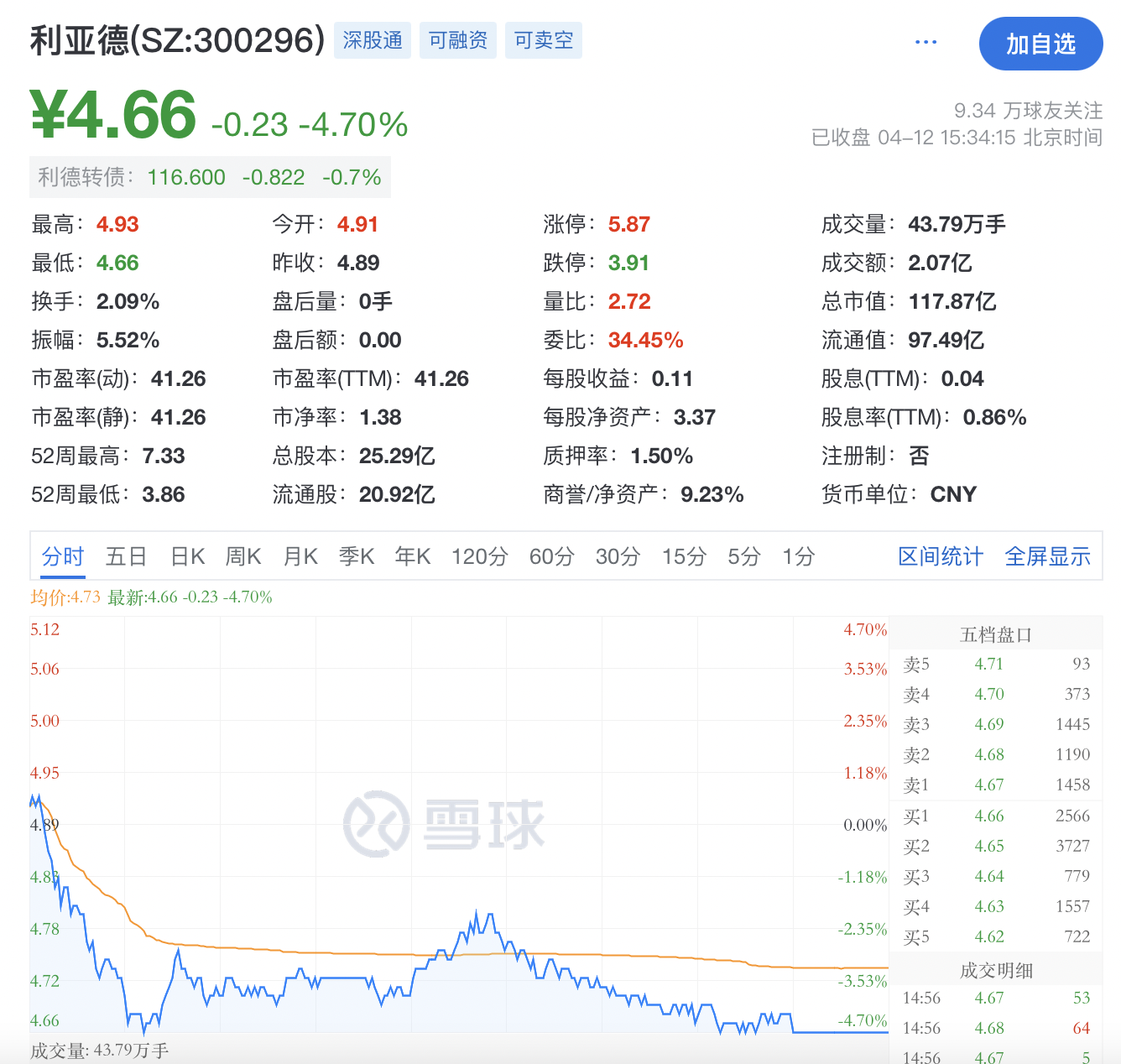Click the 成交额 value 2.07亿
The image size is (1121, 1064).
tap(941, 263)
